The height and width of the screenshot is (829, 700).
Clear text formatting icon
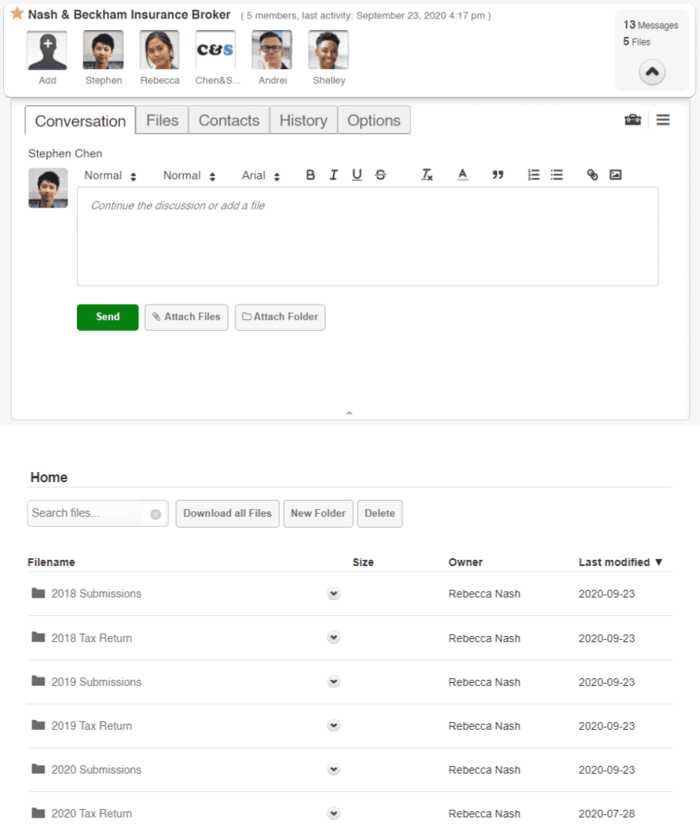tap(427, 175)
